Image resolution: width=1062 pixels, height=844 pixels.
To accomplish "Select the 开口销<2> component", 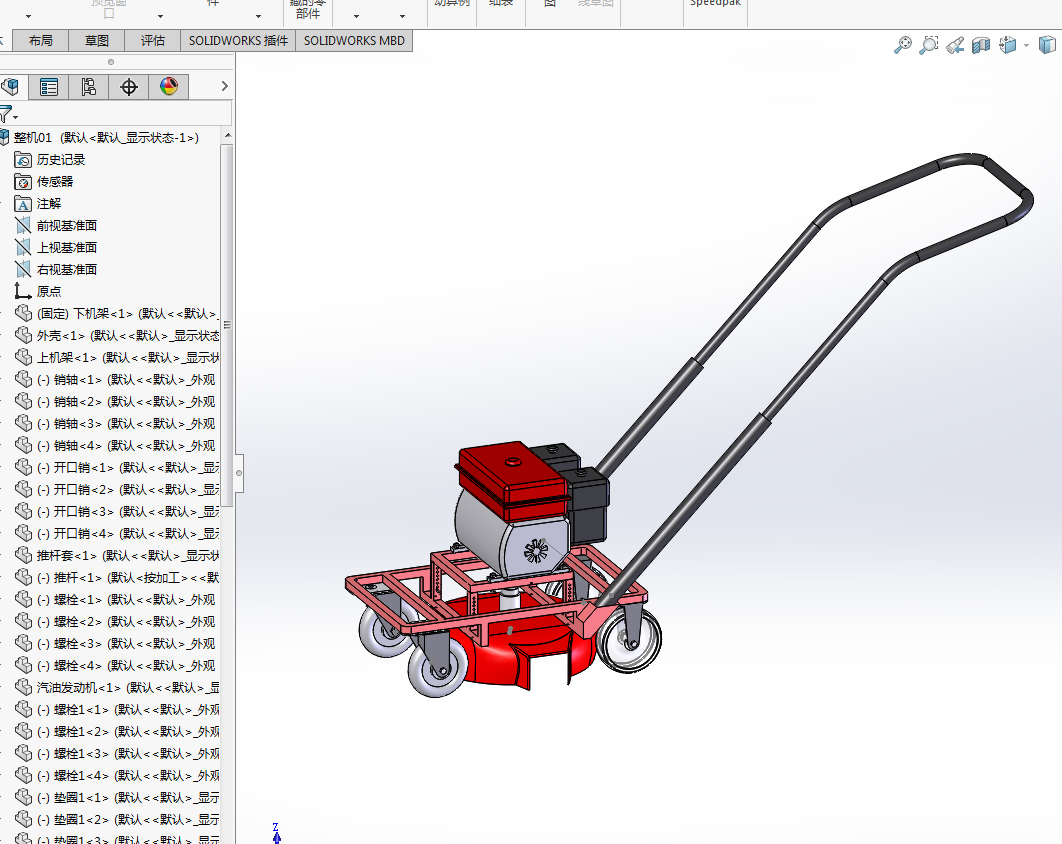I will (117, 489).
